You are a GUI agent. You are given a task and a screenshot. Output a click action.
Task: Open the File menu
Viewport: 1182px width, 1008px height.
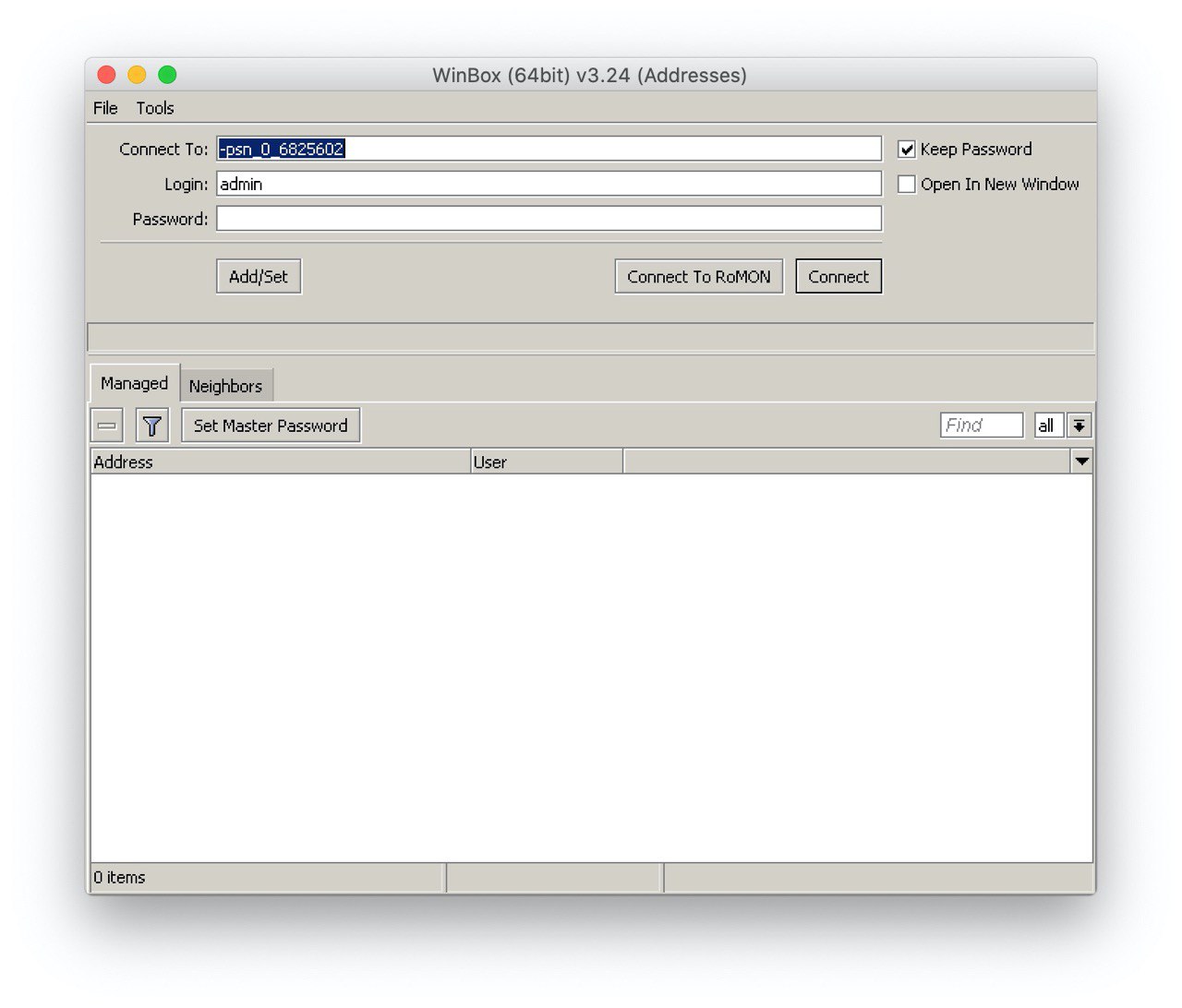click(x=105, y=108)
